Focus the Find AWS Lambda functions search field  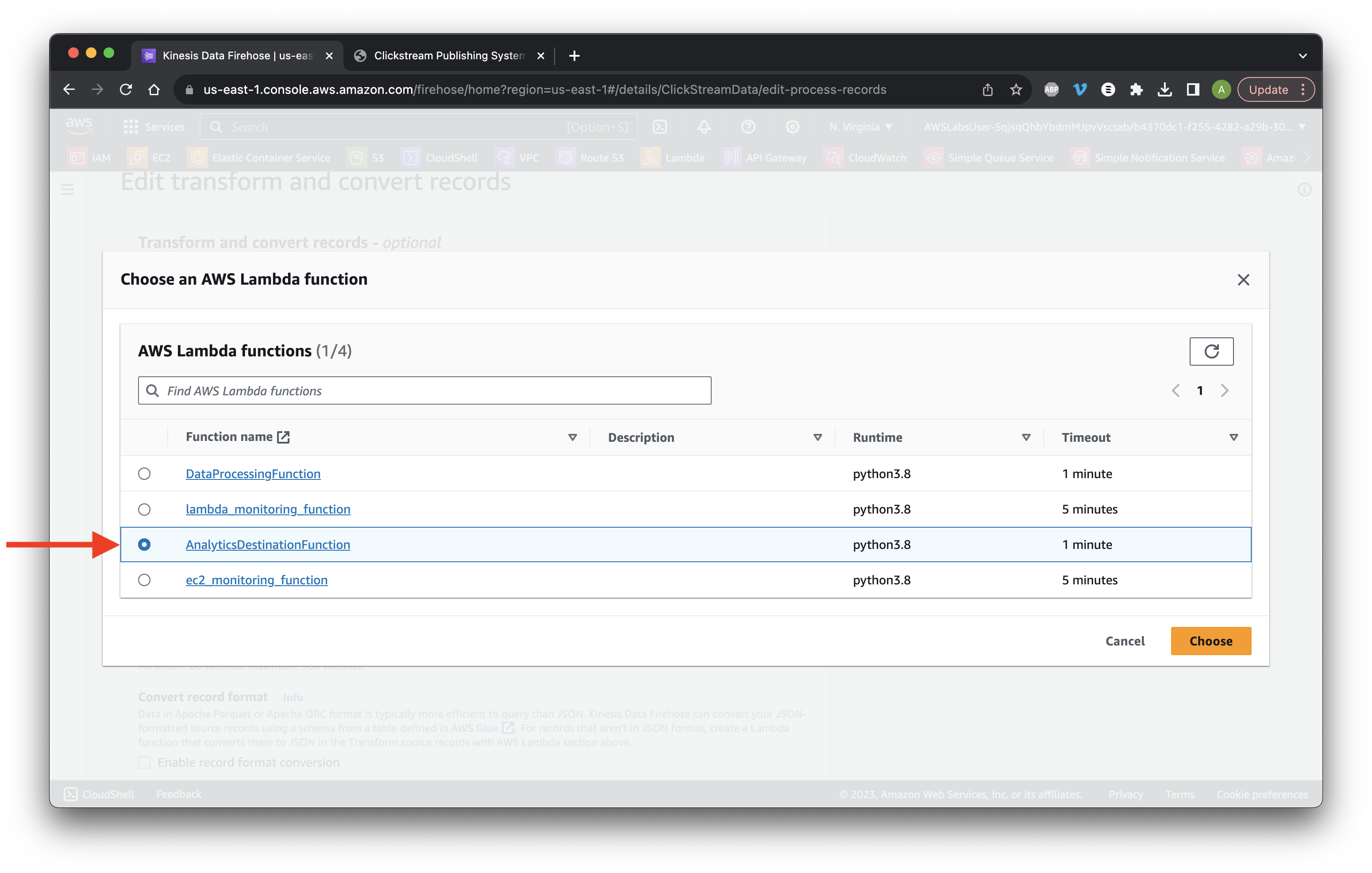(424, 390)
